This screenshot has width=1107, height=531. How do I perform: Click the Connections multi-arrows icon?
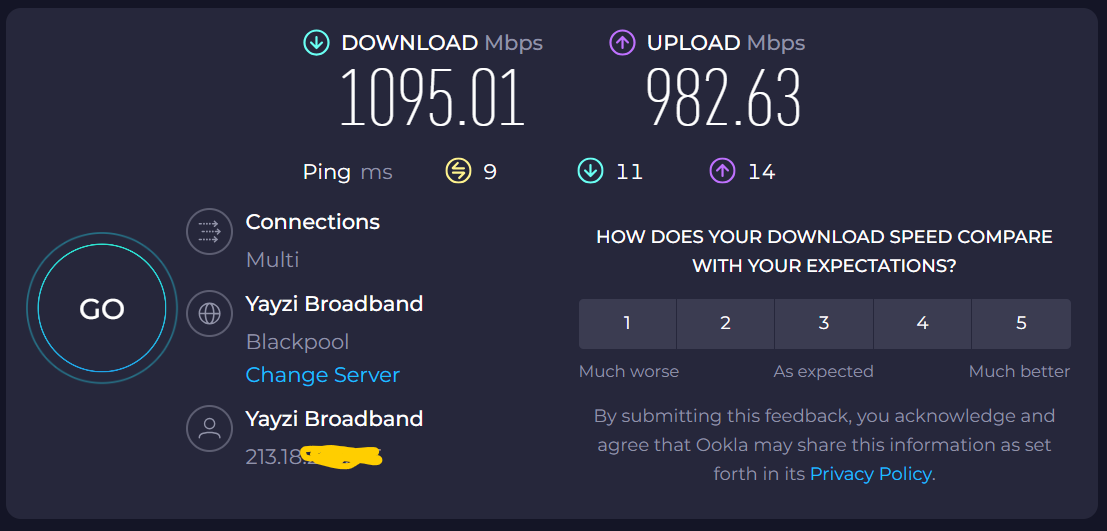click(x=210, y=232)
